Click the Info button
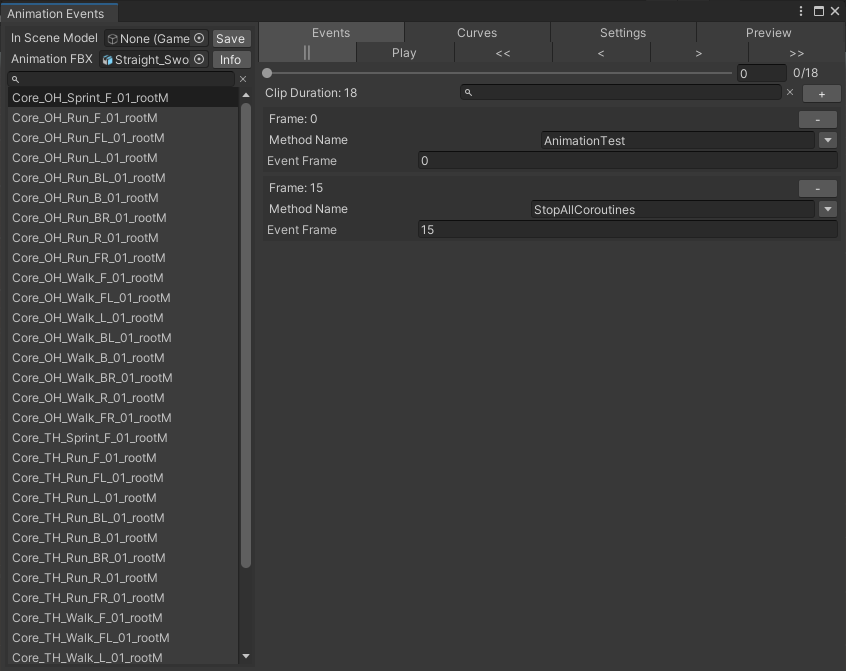Image resolution: width=846 pixels, height=671 pixels. tap(231, 59)
